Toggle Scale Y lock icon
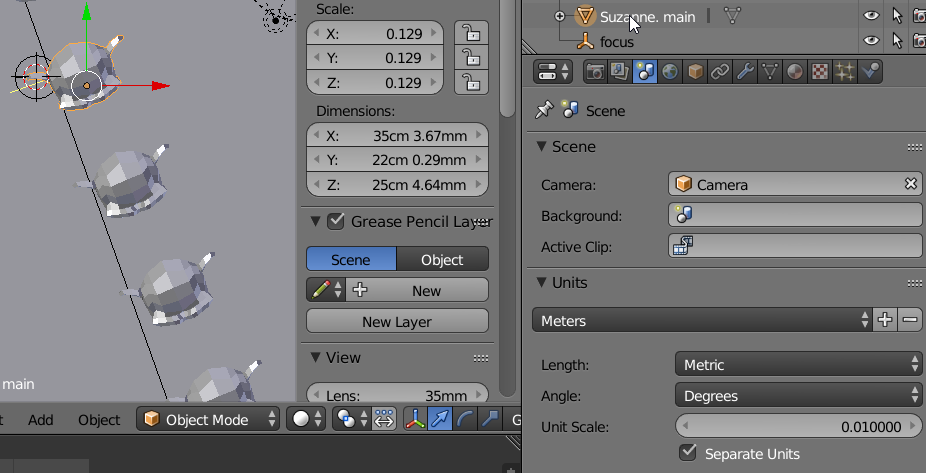Image resolution: width=926 pixels, height=473 pixels. (471, 58)
